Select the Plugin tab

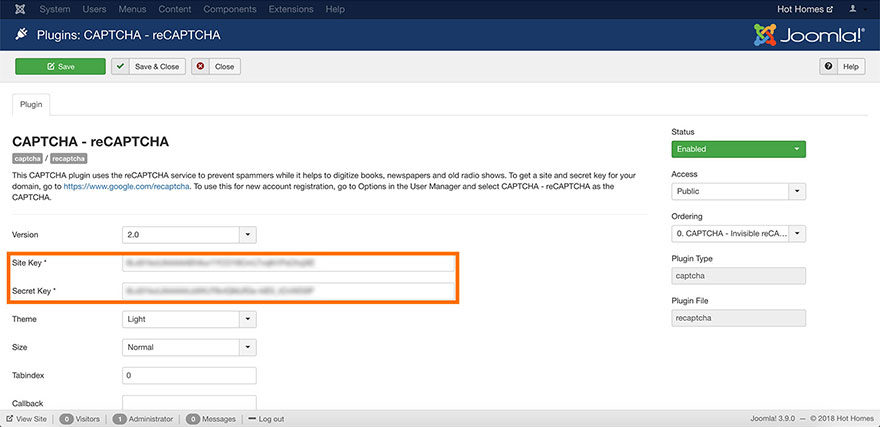tap(31, 104)
